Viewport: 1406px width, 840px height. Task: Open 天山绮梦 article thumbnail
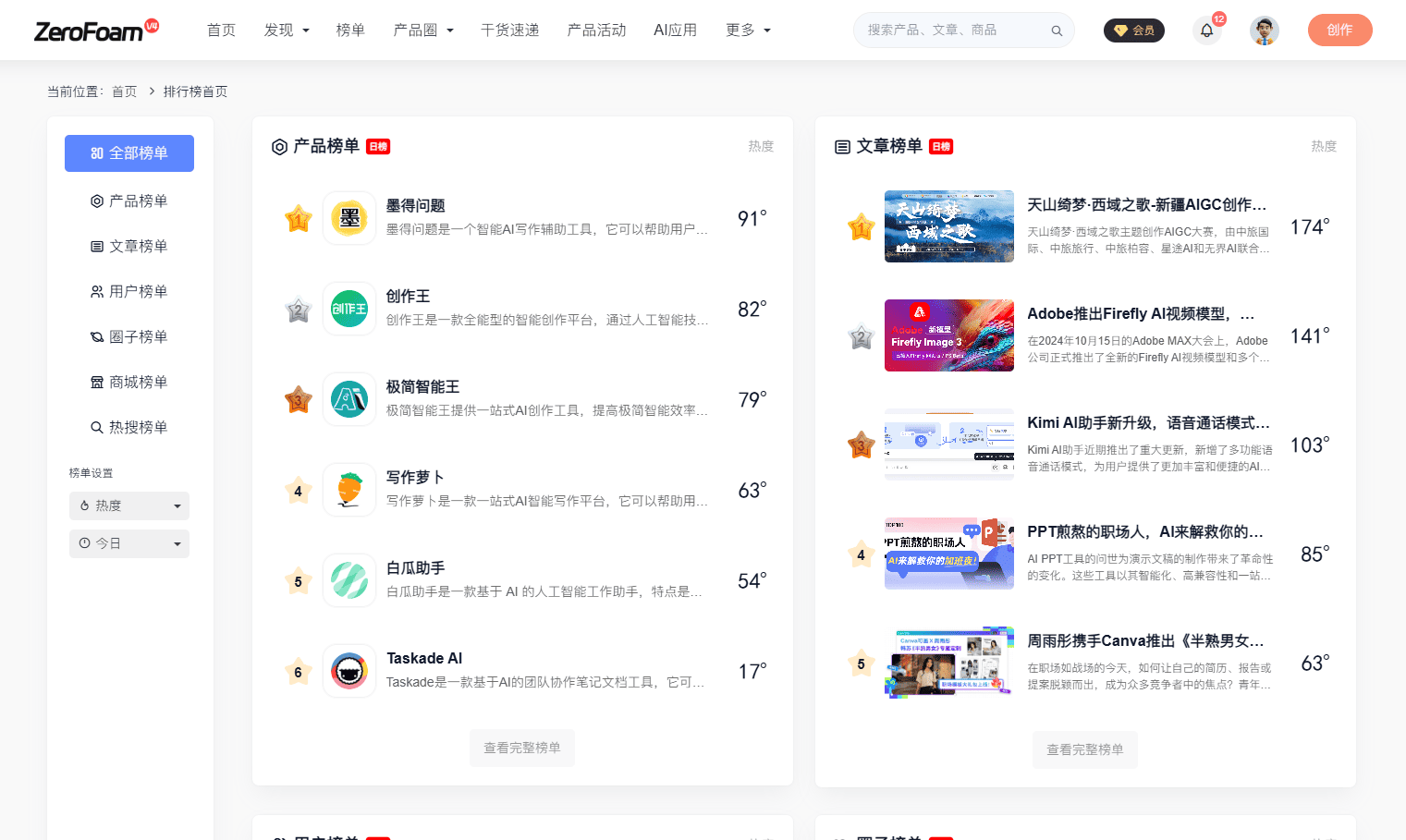(948, 226)
